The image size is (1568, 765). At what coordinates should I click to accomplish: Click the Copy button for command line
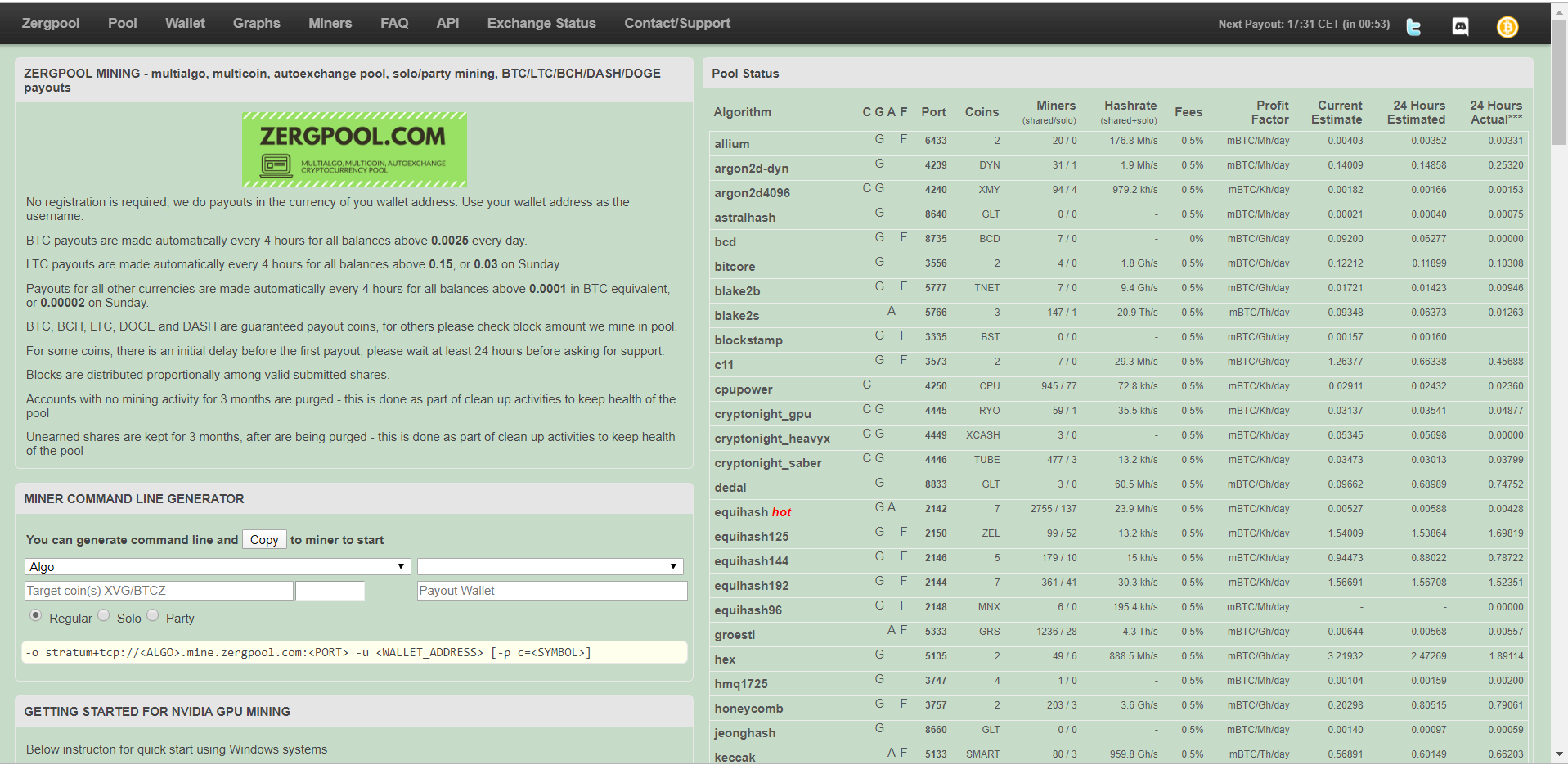(x=264, y=539)
